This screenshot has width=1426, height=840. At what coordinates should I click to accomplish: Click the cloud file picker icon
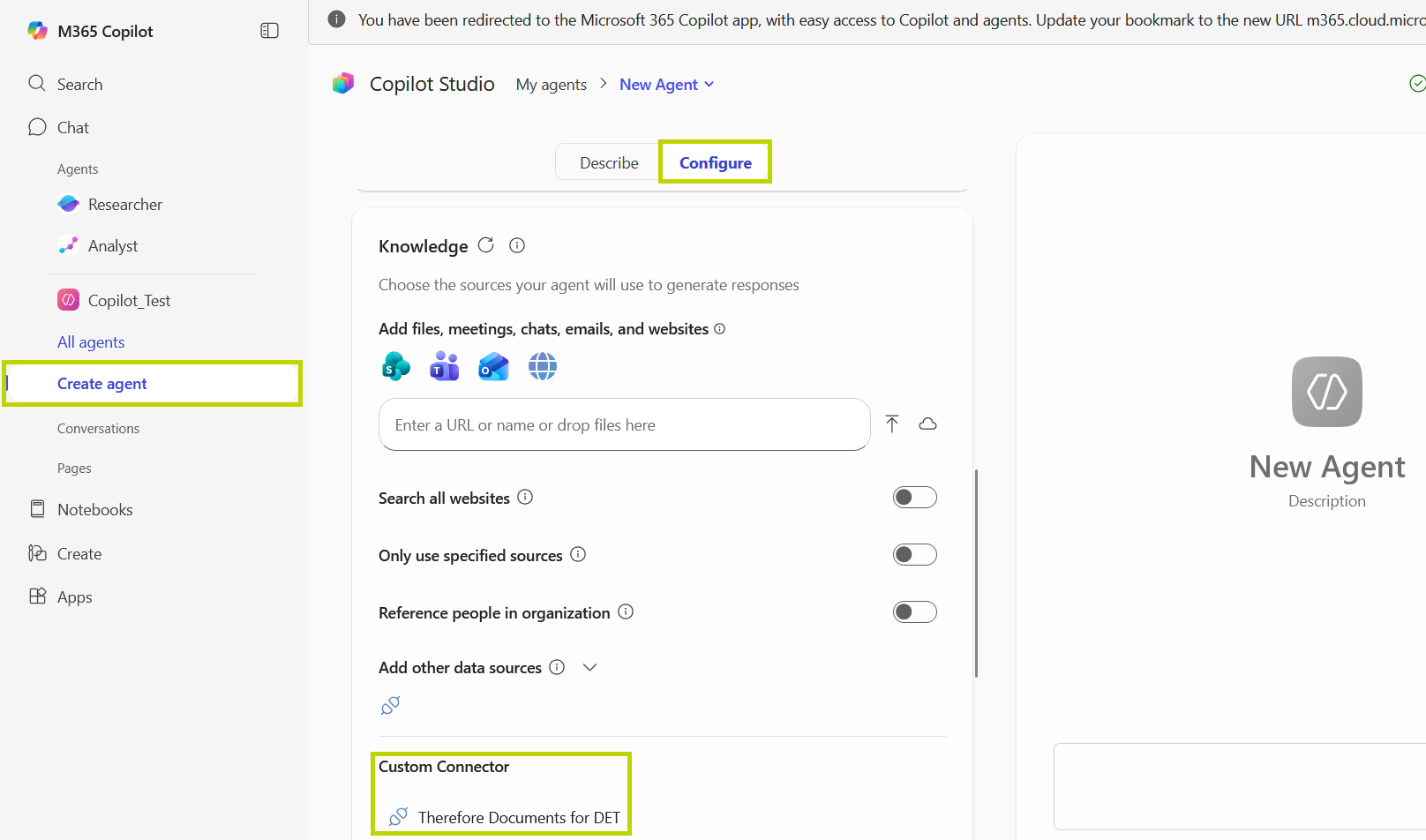[927, 424]
